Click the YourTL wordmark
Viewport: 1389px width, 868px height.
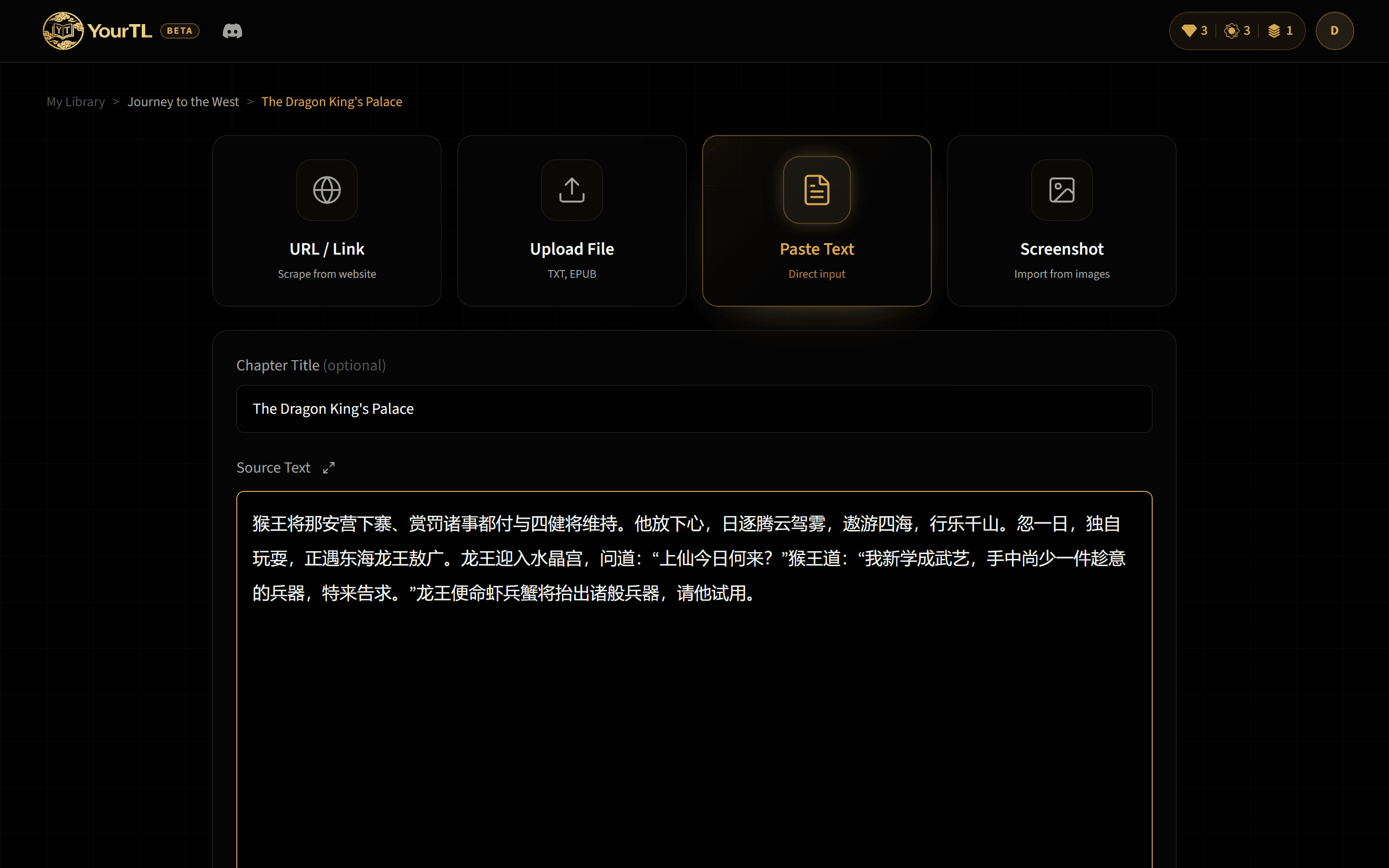pos(120,31)
